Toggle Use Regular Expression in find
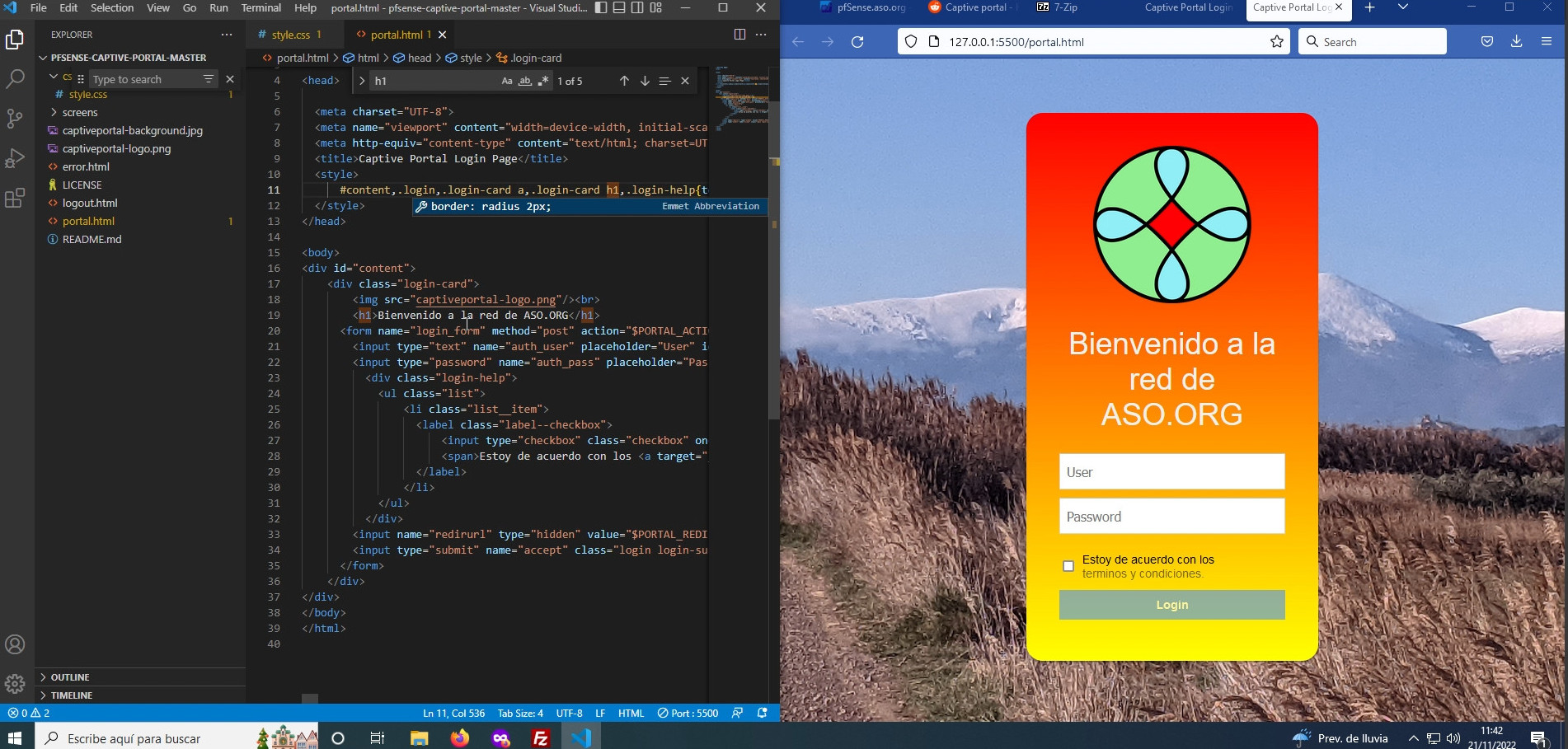This screenshot has width=1568, height=749. point(543,81)
